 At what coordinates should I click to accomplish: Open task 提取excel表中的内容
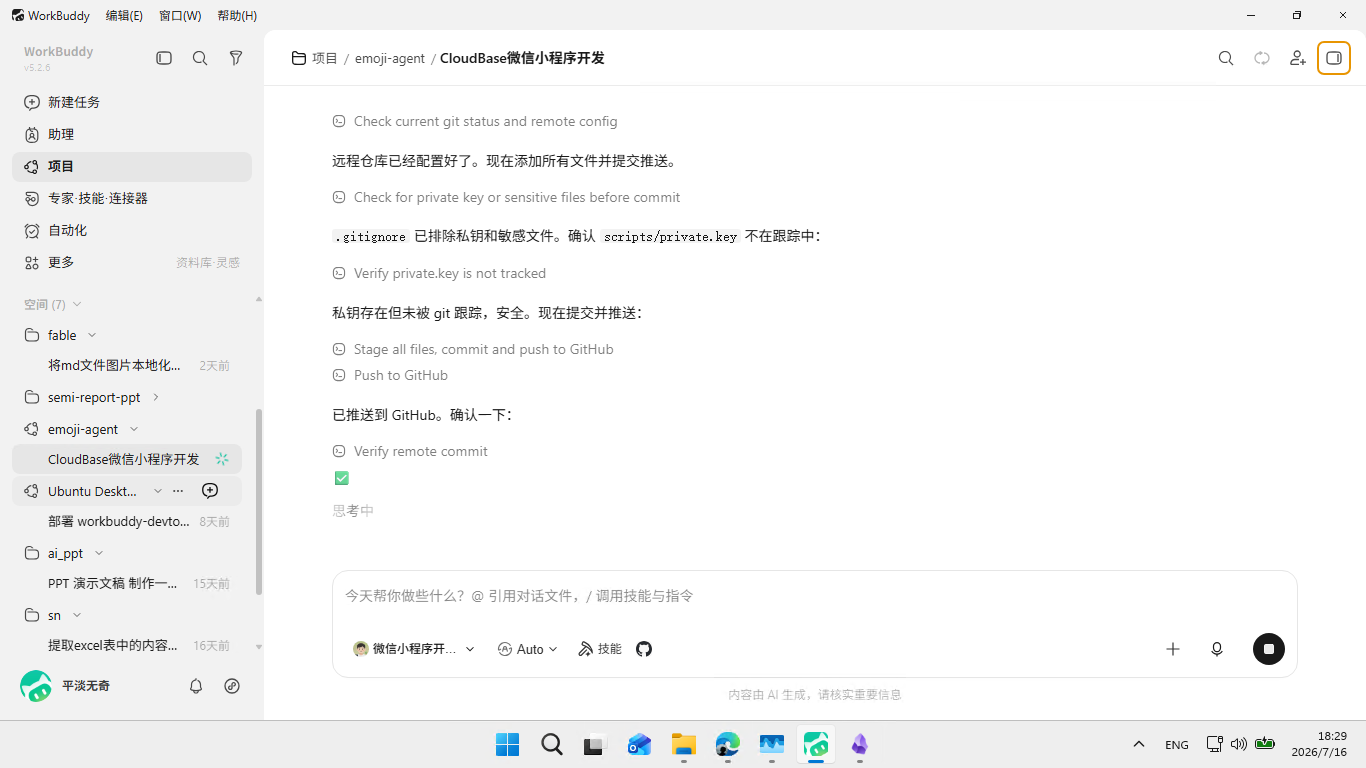pos(127,645)
